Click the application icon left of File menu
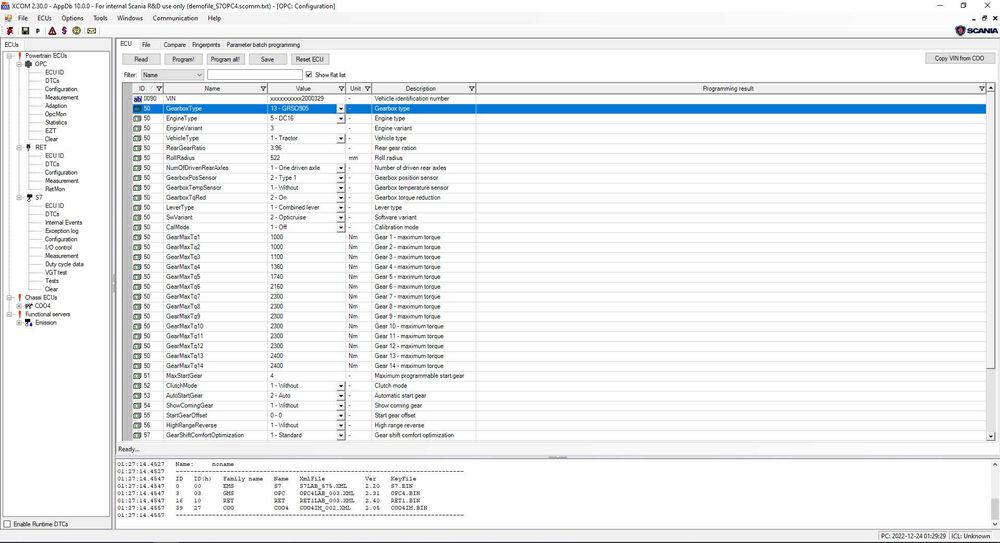 pos(8,19)
